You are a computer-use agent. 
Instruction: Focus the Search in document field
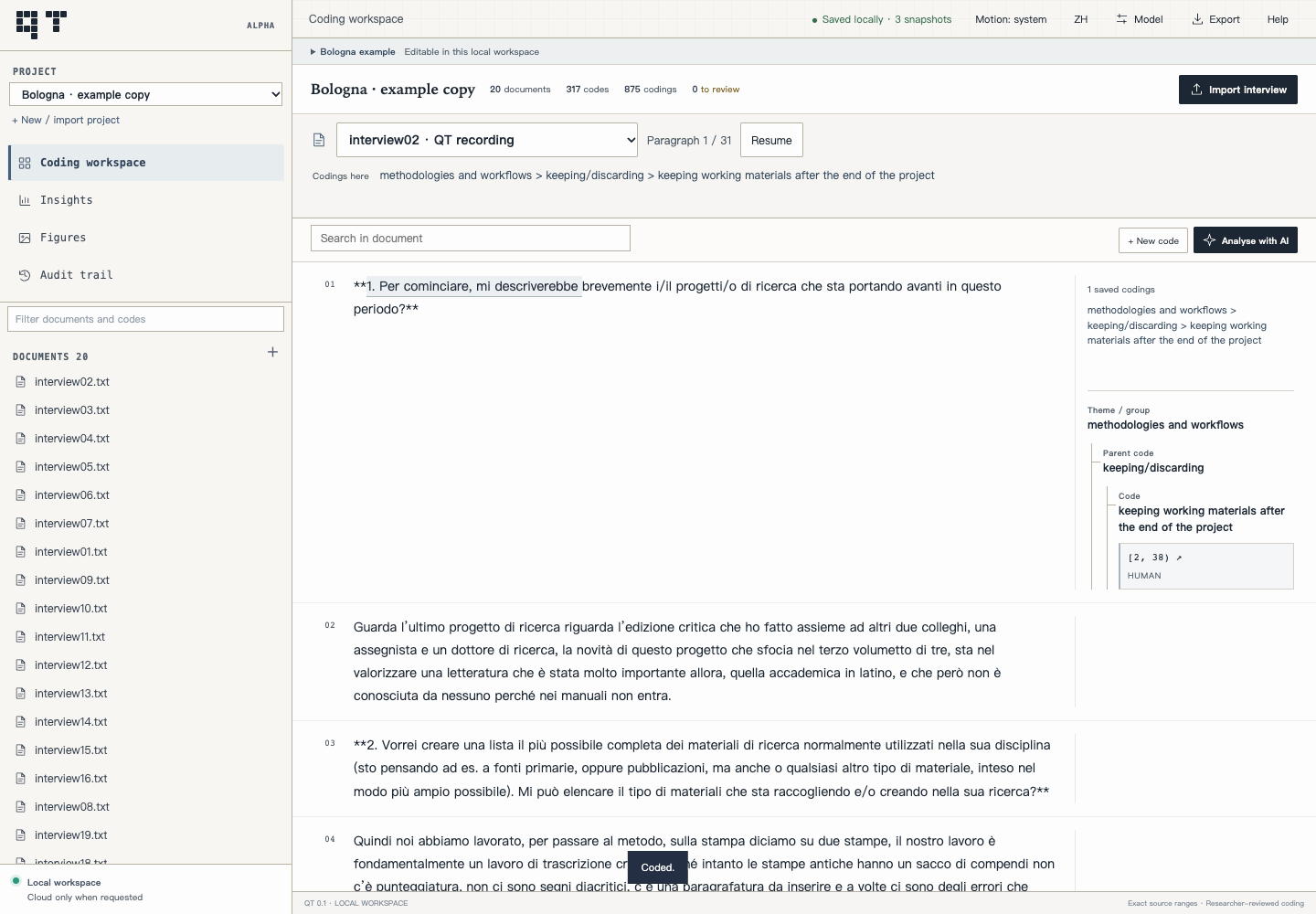pyautogui.click(x=471, y=239)
